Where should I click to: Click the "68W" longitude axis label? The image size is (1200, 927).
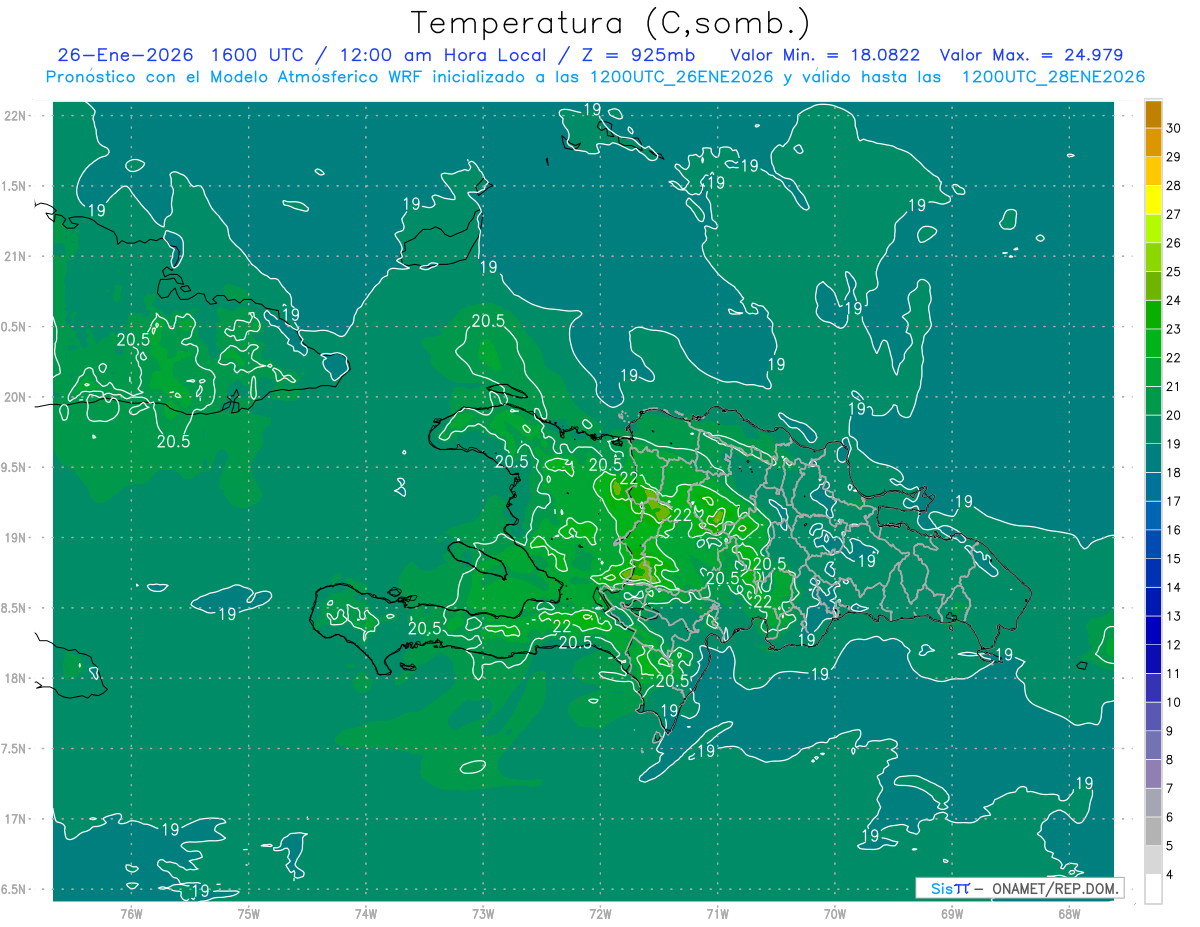(1069, 914)
